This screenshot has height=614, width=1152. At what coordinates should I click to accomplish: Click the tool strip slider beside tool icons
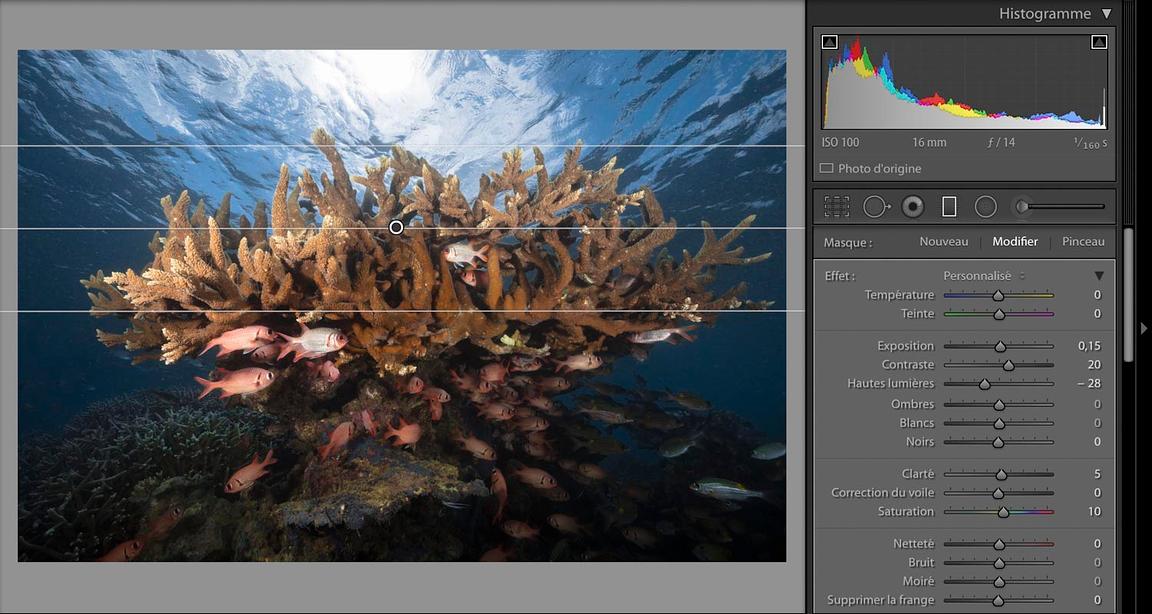tap(1058, 207)
